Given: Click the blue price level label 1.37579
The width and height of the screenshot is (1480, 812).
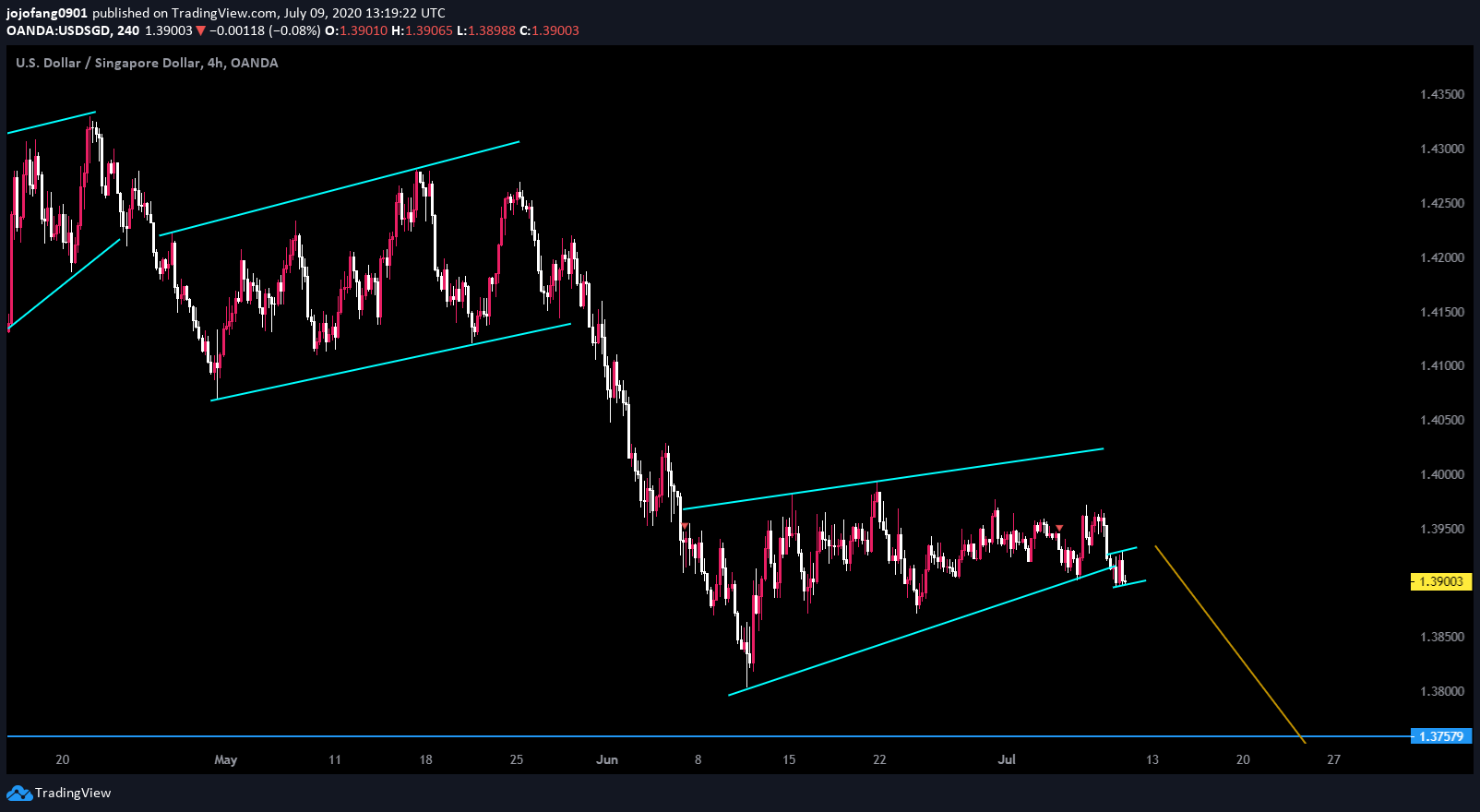Looking at the screenshot, I should point(1440,736).
